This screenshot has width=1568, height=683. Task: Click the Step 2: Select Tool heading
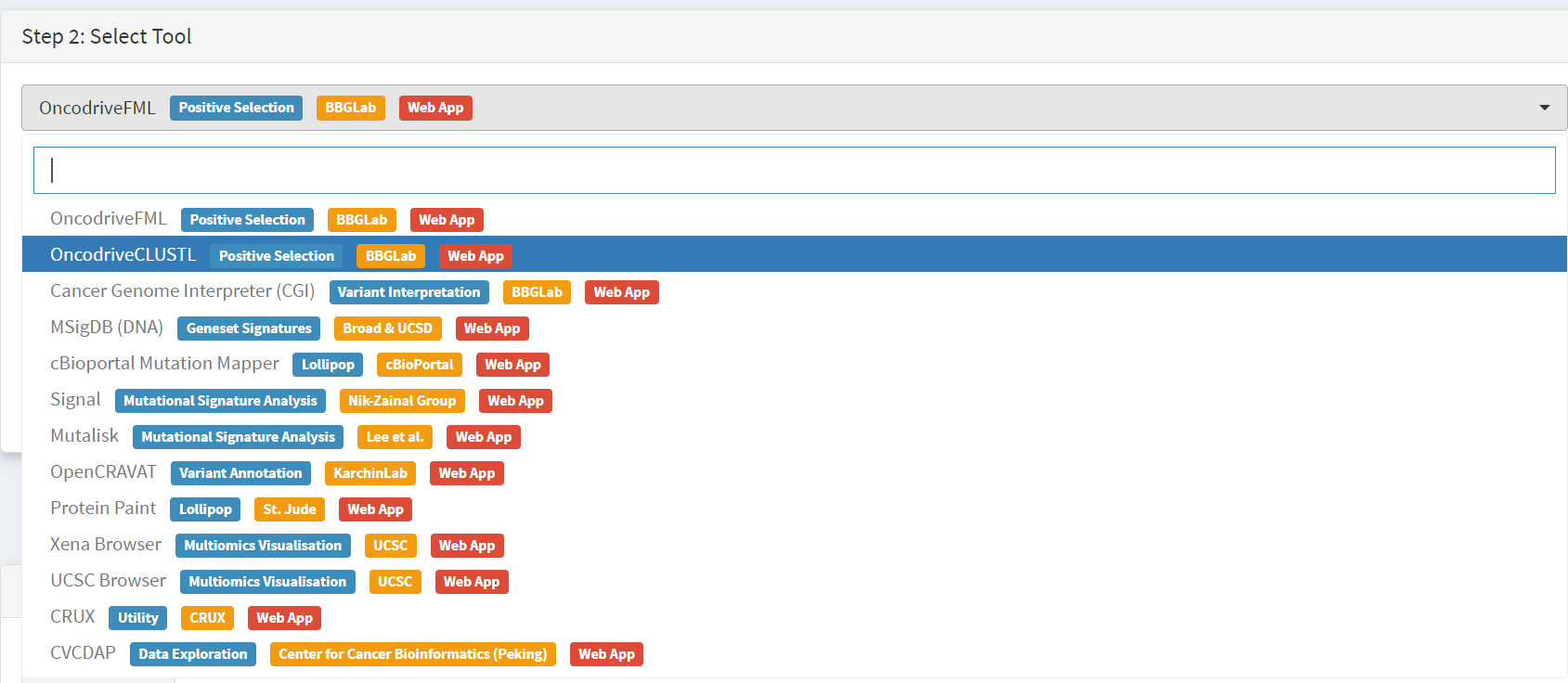point(107,36)
